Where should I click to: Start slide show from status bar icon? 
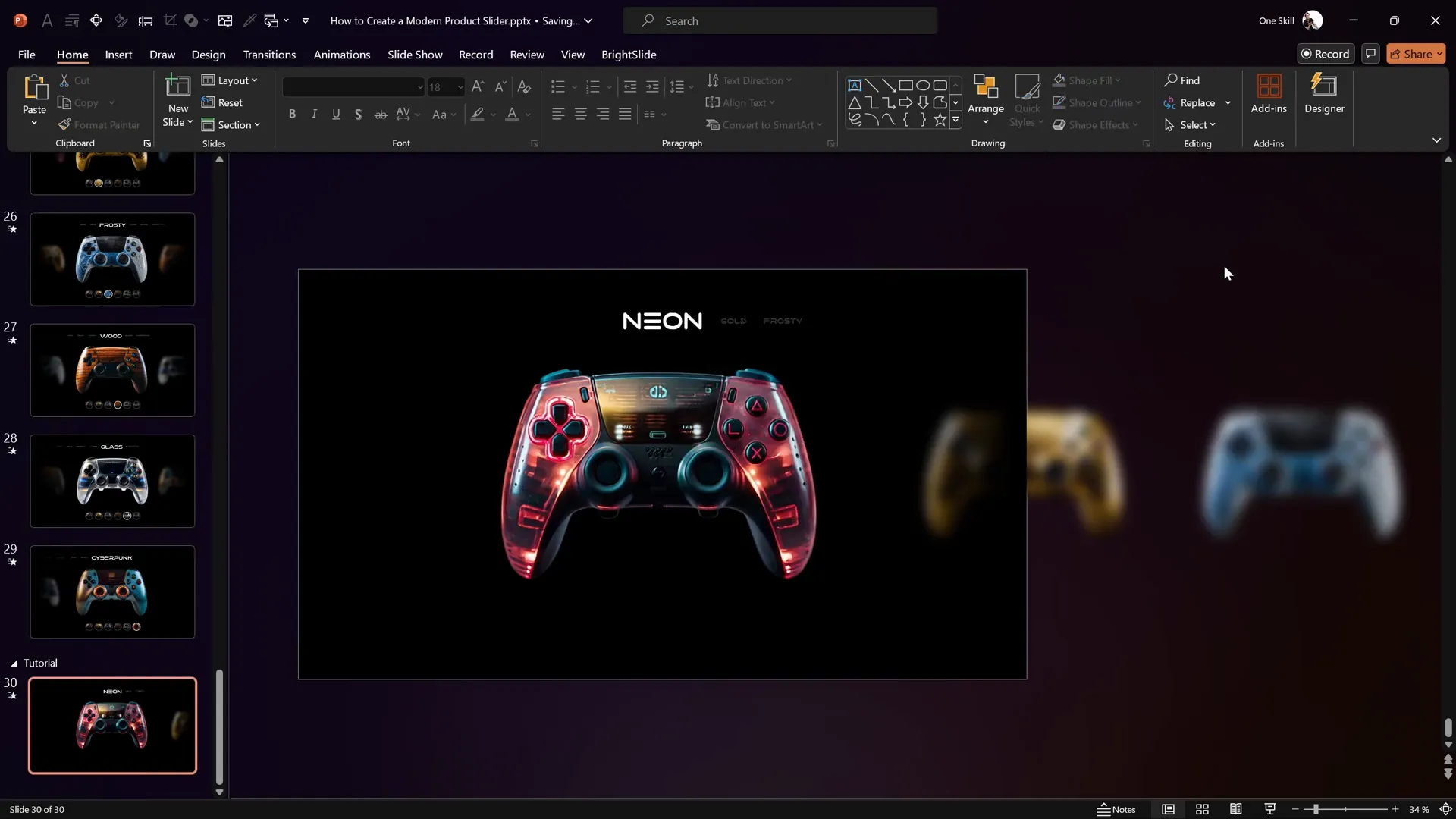1270,809
